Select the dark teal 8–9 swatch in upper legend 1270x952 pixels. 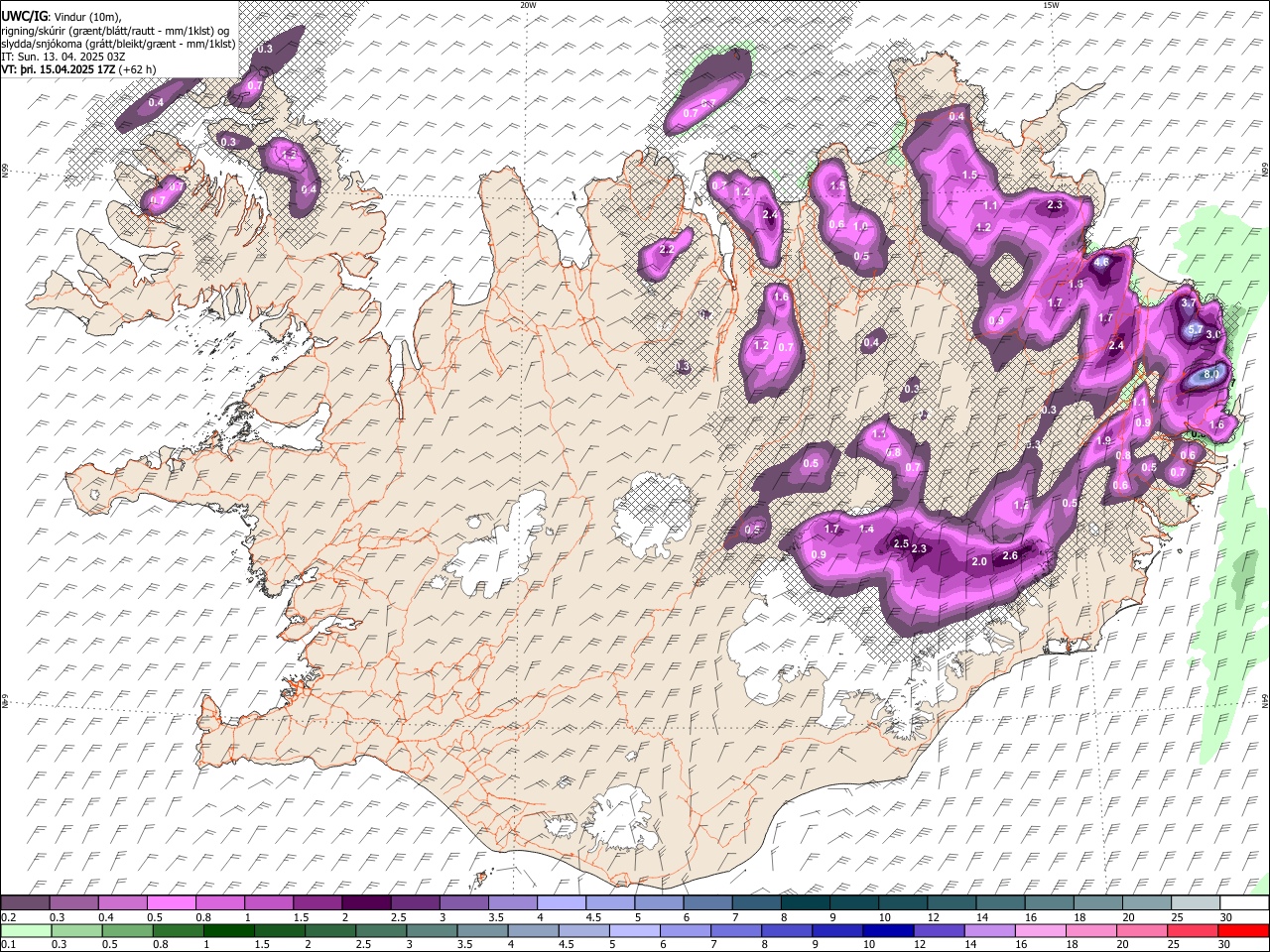click(804, 902)
